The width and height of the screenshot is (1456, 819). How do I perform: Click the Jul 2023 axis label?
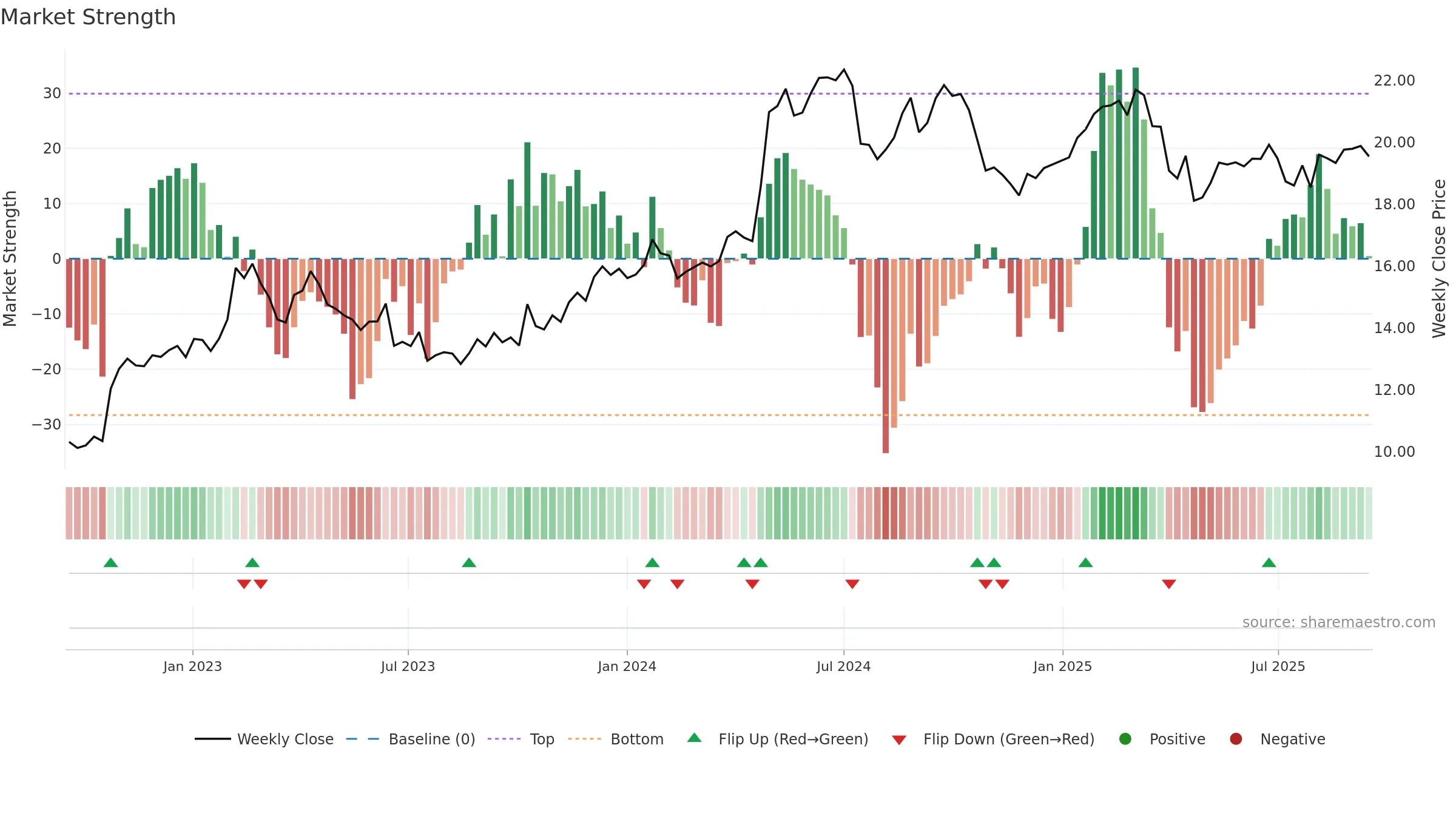coord(408,667)
